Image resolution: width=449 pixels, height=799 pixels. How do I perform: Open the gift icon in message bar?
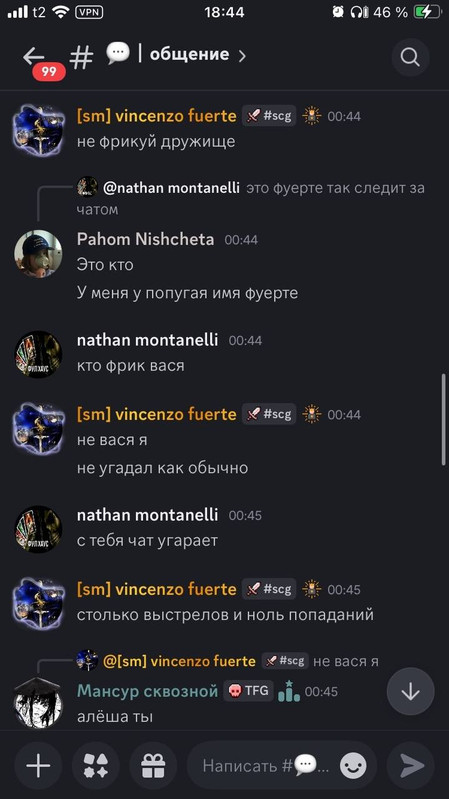pos(153,765)
